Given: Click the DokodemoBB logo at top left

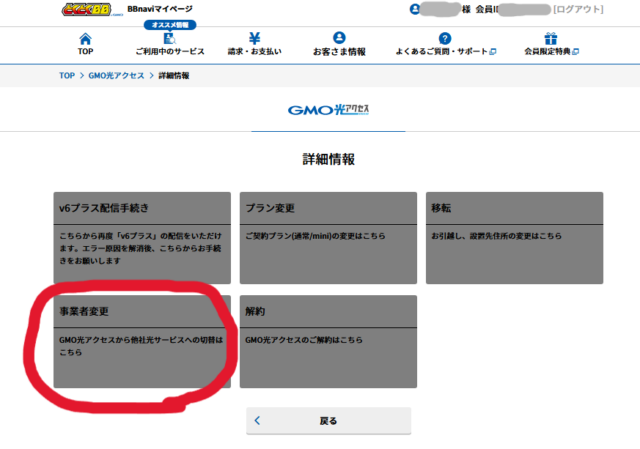Looking at the screenshot, I should tap(88, 9).
